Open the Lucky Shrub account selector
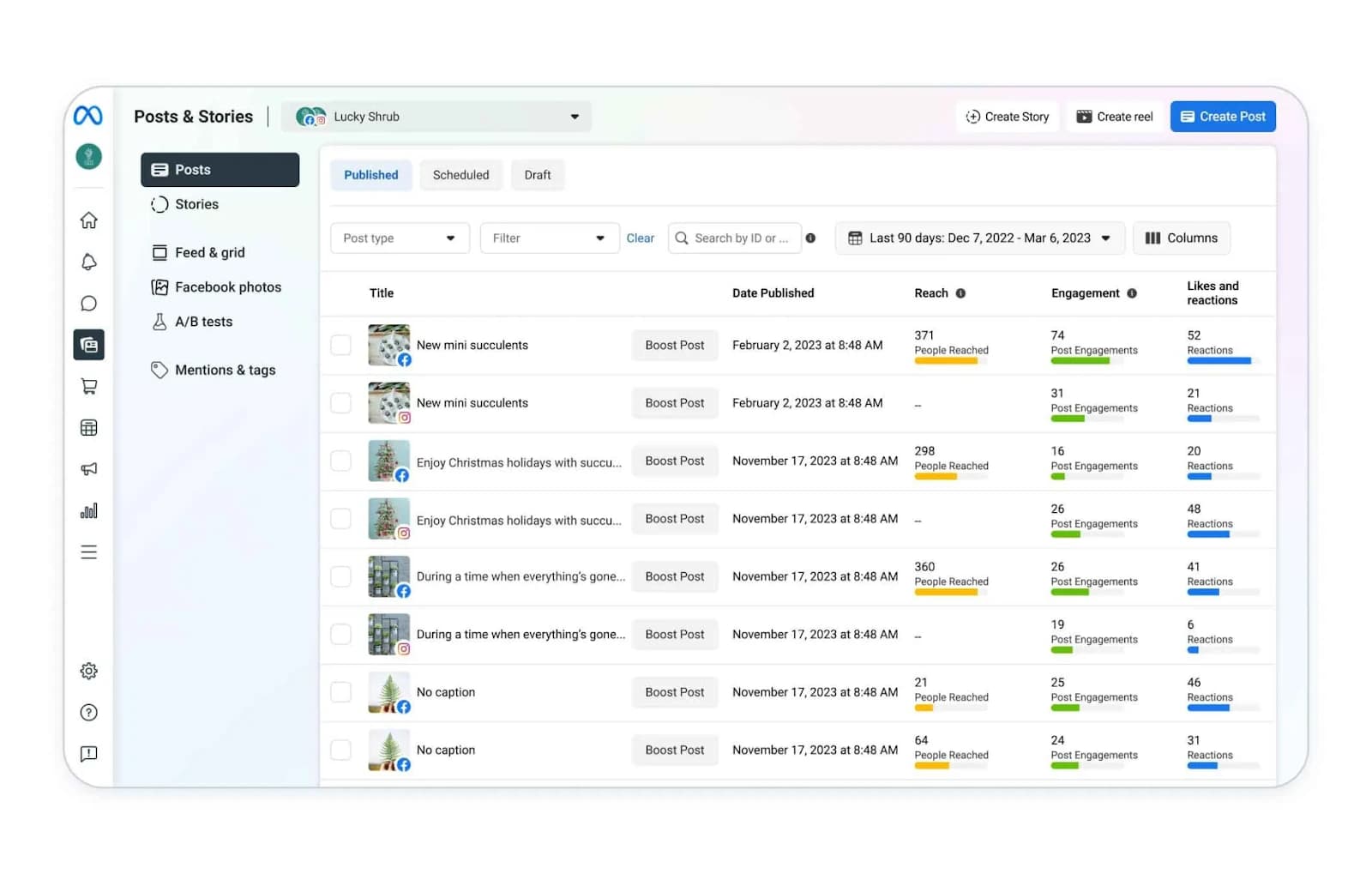The image size is (1372, 874). tap(437, 117)
